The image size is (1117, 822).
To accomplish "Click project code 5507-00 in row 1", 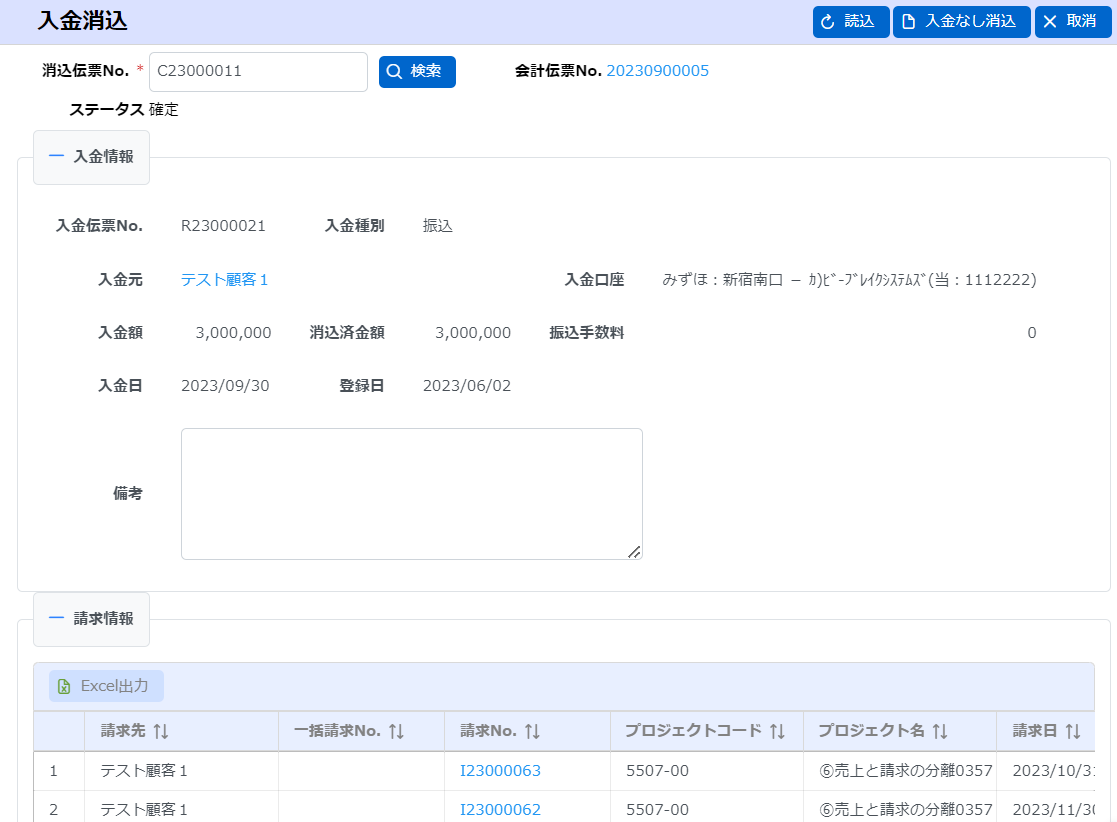I will pos(657,771).
